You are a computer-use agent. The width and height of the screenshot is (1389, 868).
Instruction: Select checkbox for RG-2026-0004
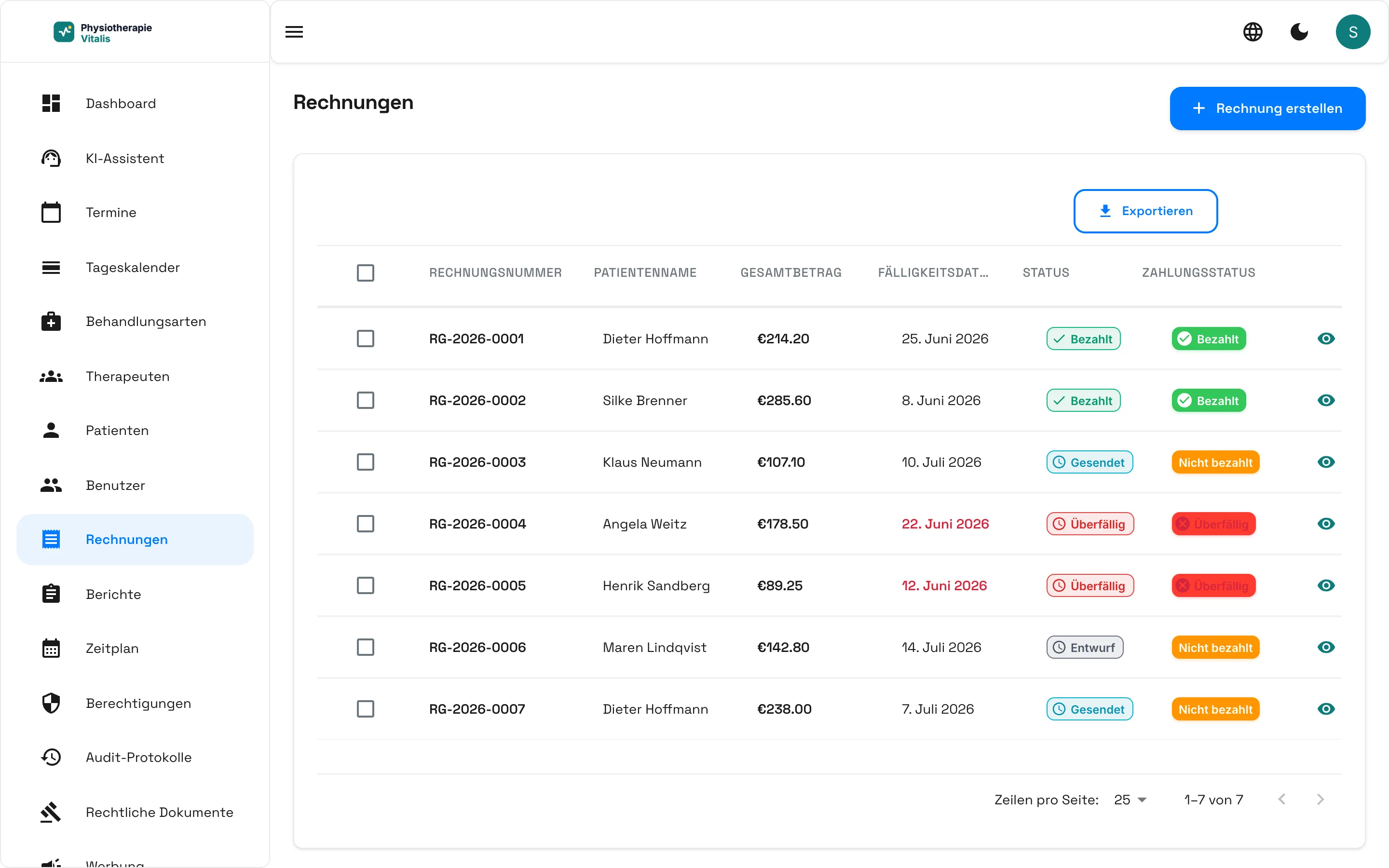(366, 524)
